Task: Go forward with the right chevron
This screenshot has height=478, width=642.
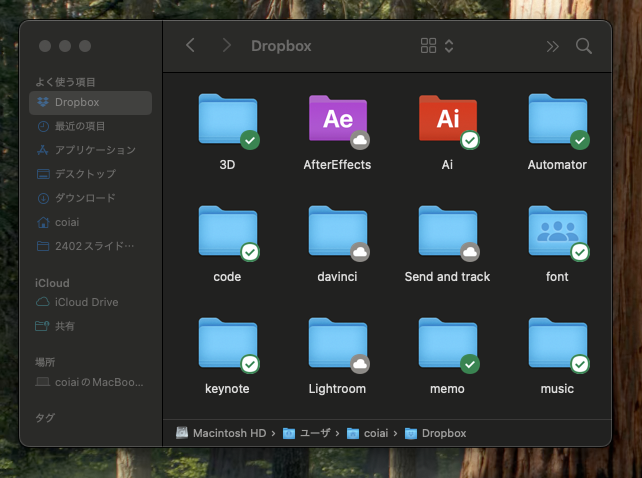Action: click(x=226, y=45)
